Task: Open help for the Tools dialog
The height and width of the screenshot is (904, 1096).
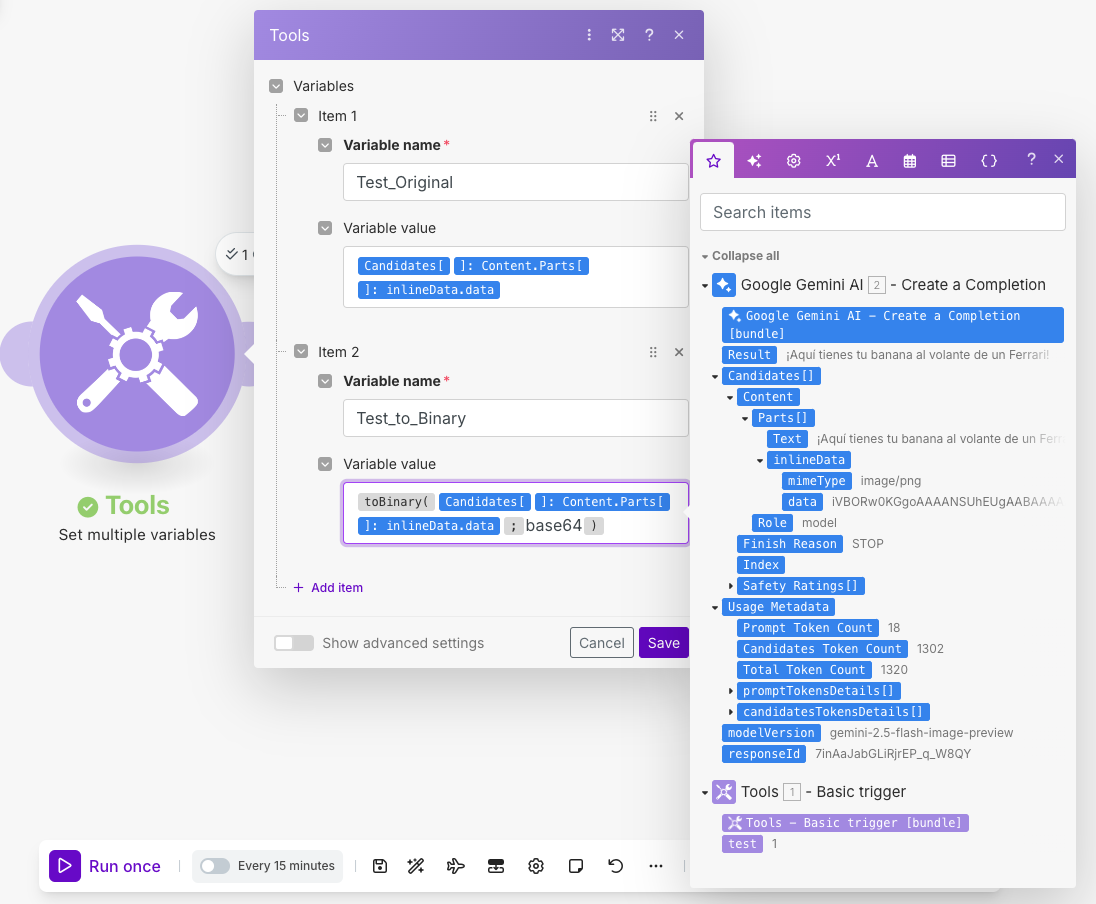Action: coord(649,35)
